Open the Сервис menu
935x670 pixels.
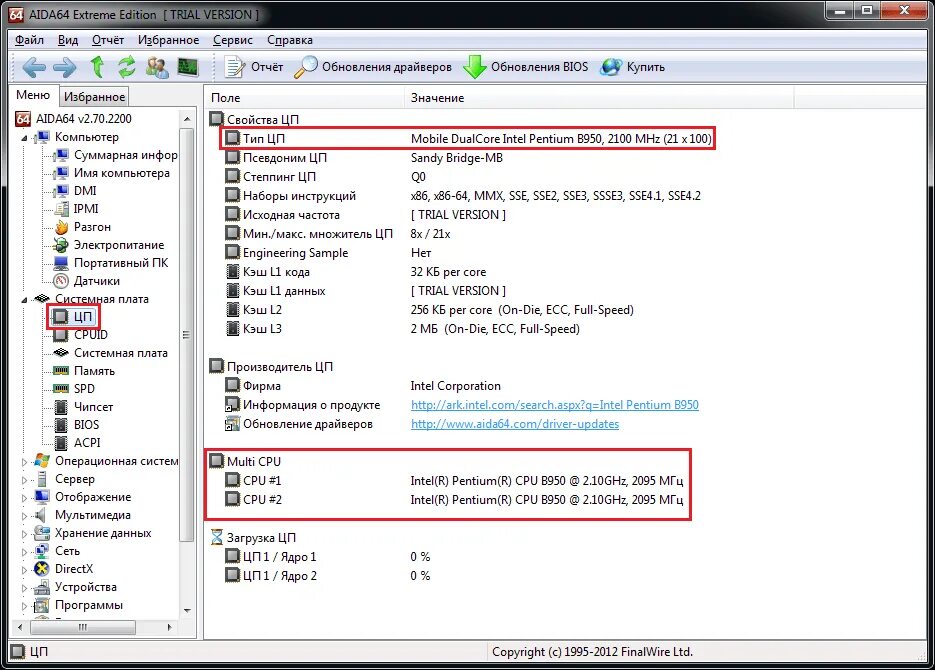coord(233,40)
